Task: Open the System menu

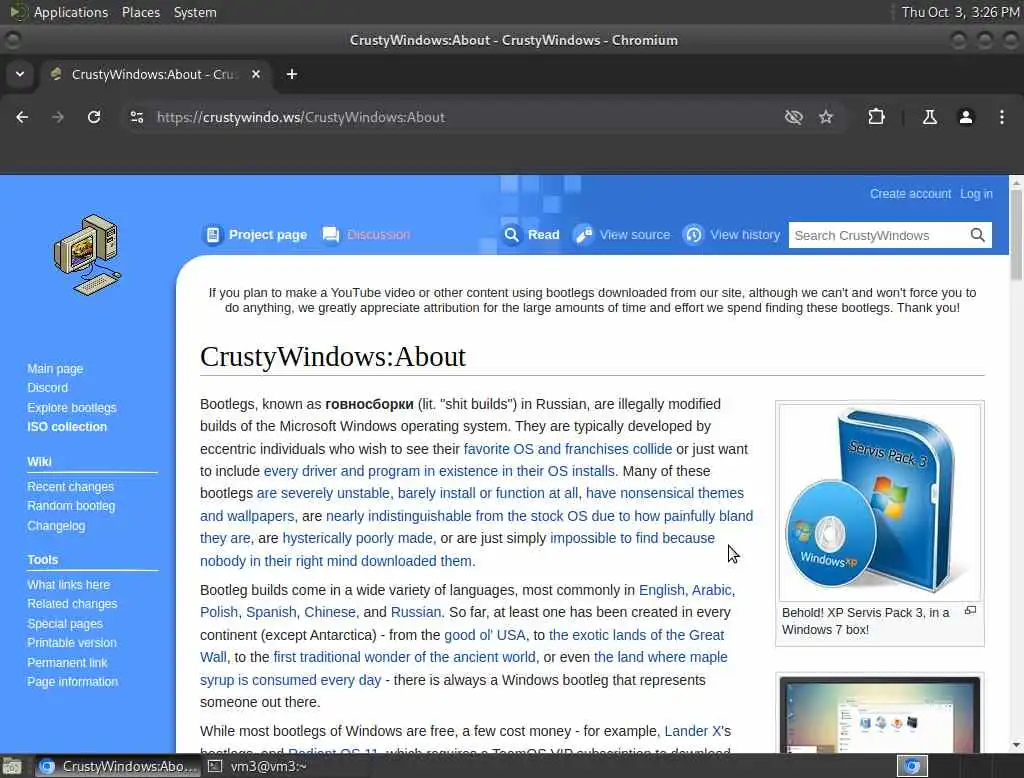Action: pos(195,12)
